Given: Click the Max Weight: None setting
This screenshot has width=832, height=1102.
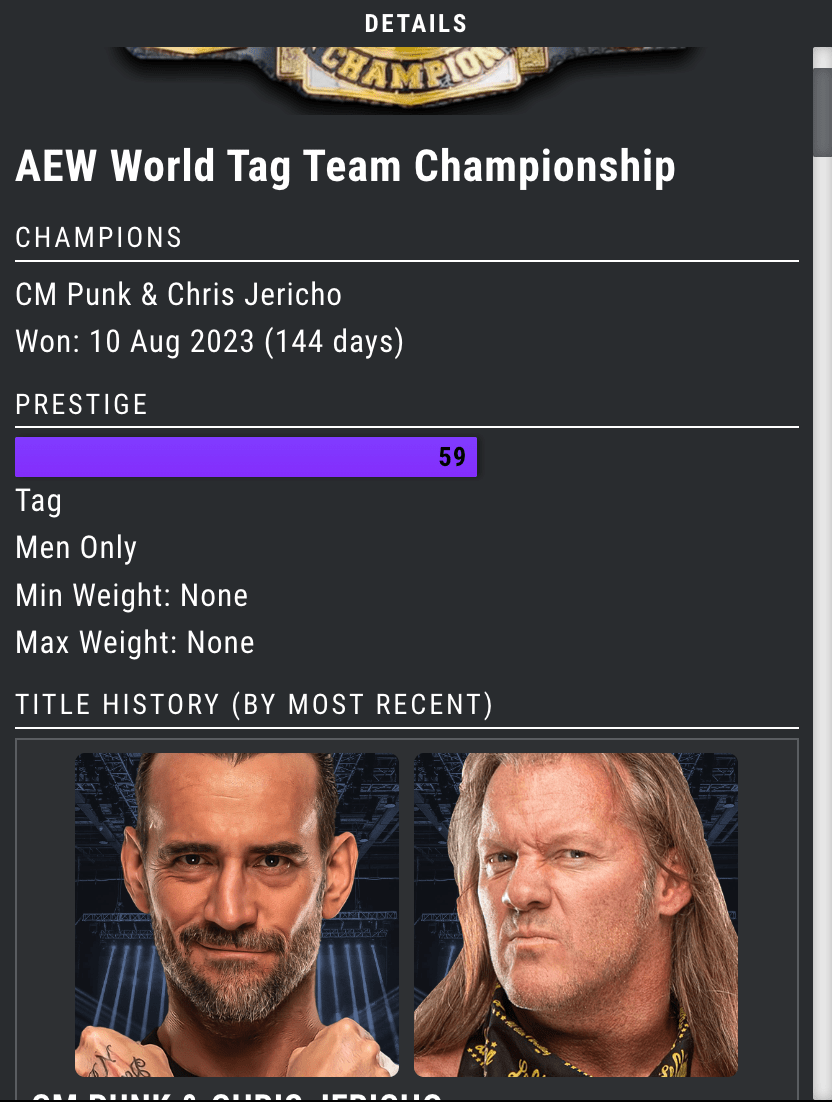Looking at the screenshot, I should click(134, 642).
